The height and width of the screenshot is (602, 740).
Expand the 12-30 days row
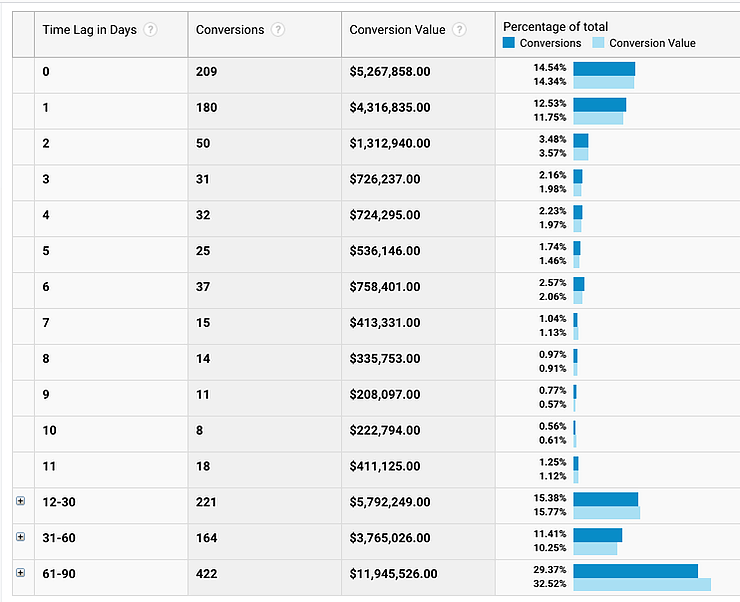[x=21, y=501]
